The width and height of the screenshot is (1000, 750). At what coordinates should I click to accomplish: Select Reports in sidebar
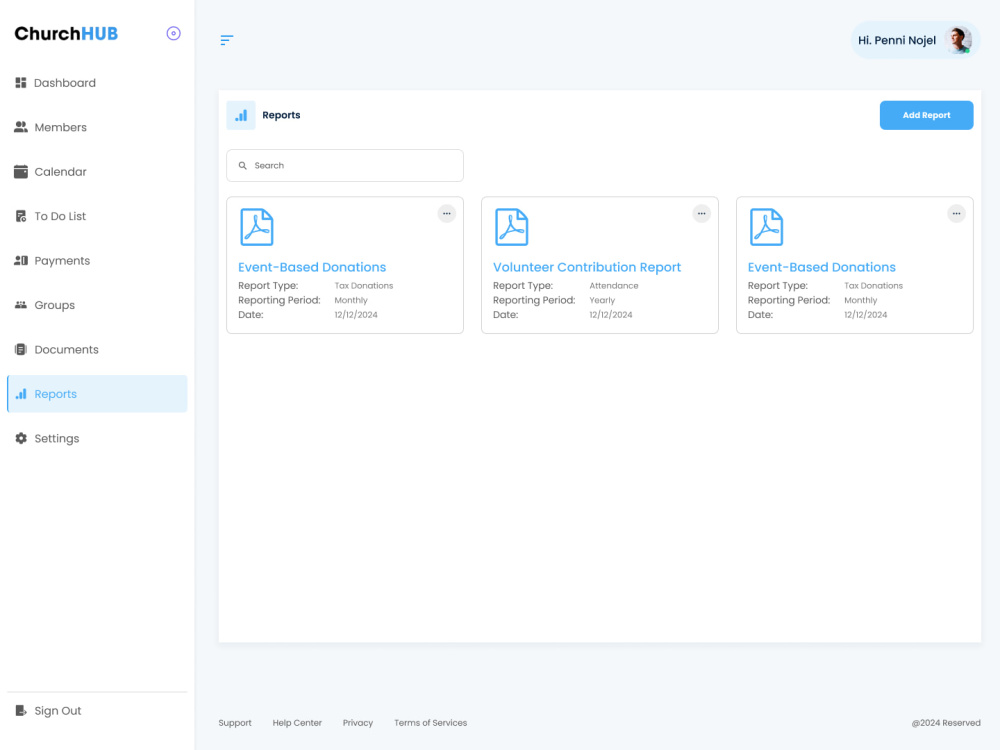coord(97,393)
